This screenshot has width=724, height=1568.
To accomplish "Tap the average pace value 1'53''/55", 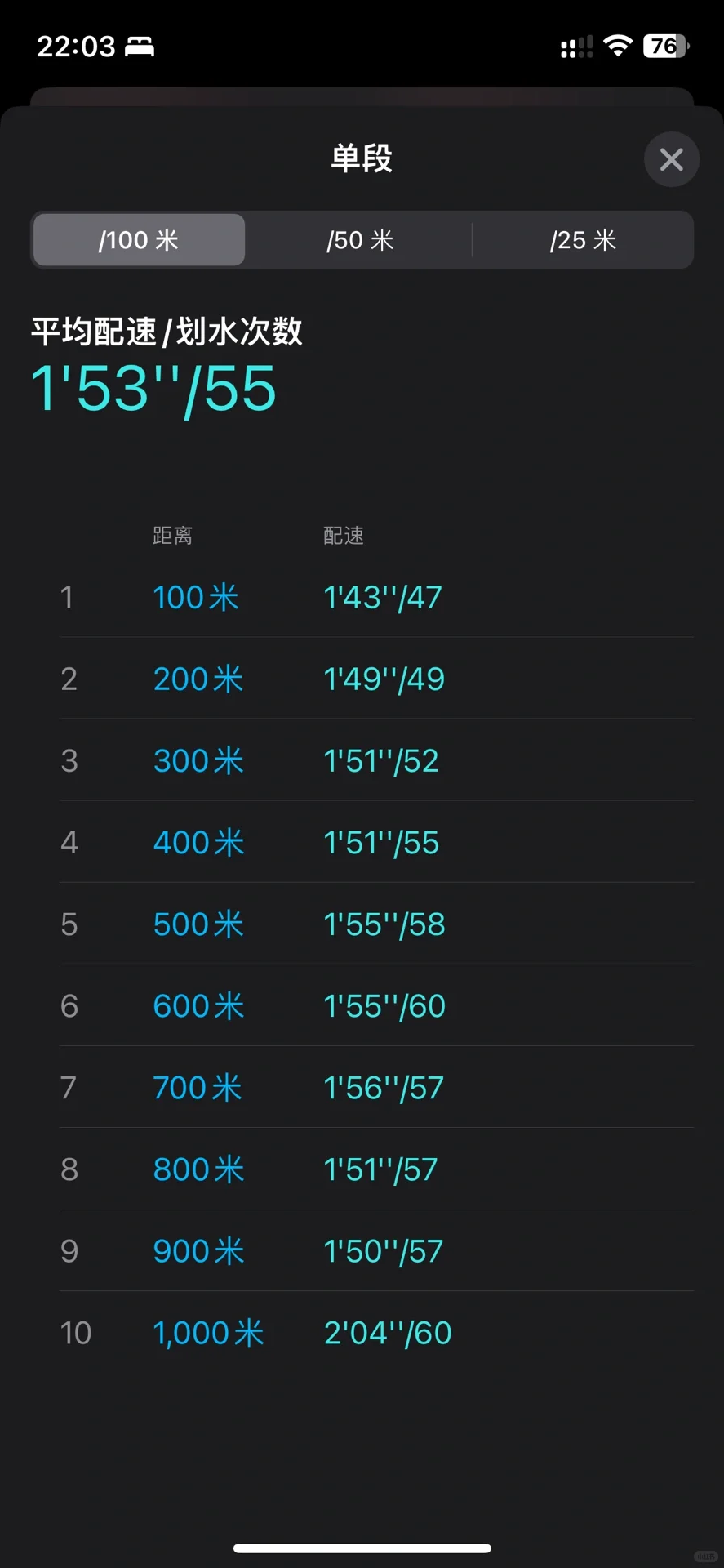I will (x=153, y=388).
